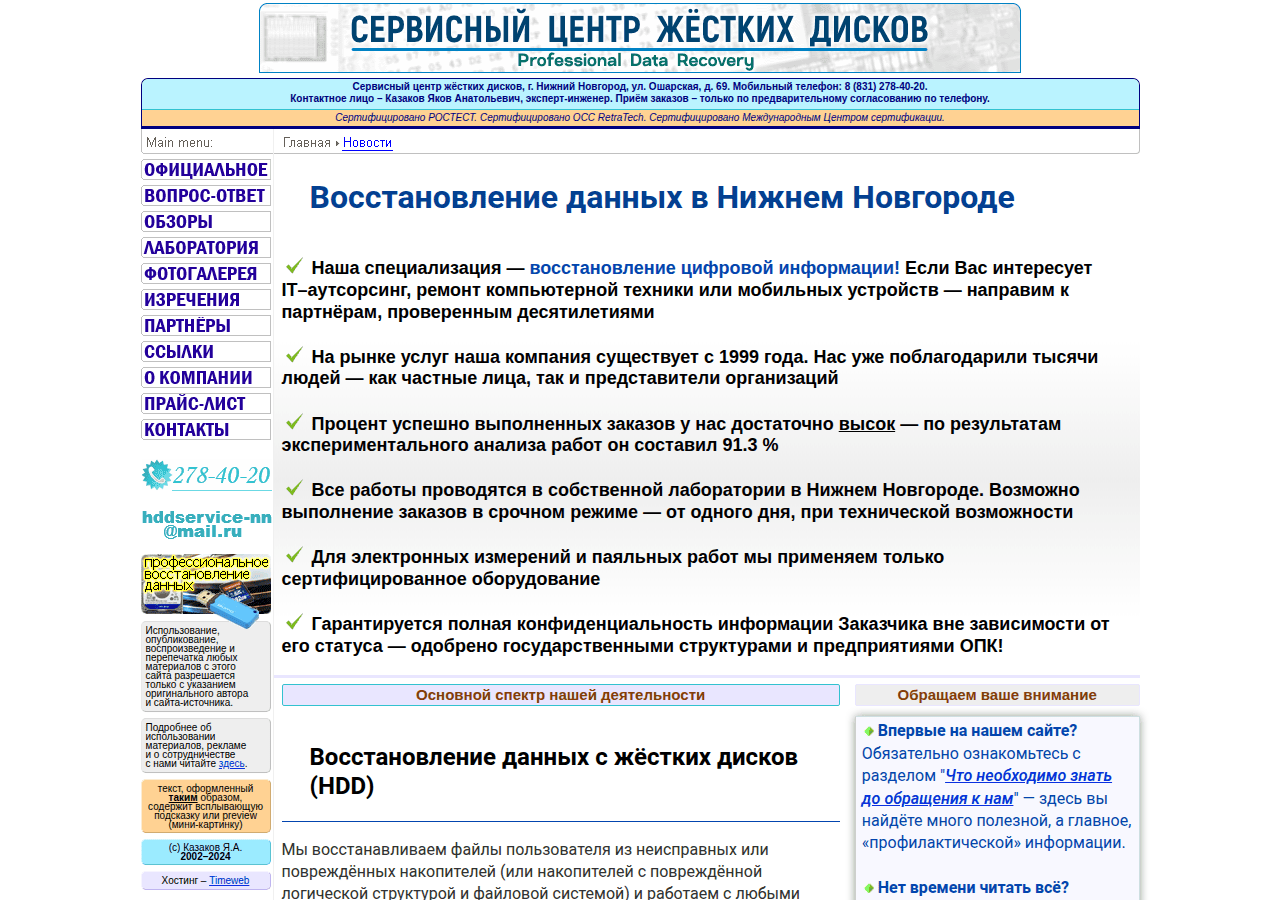This screenshot has width=1280, height=900.
Task: Click the phone handset icon
Action: coord(156,475)
